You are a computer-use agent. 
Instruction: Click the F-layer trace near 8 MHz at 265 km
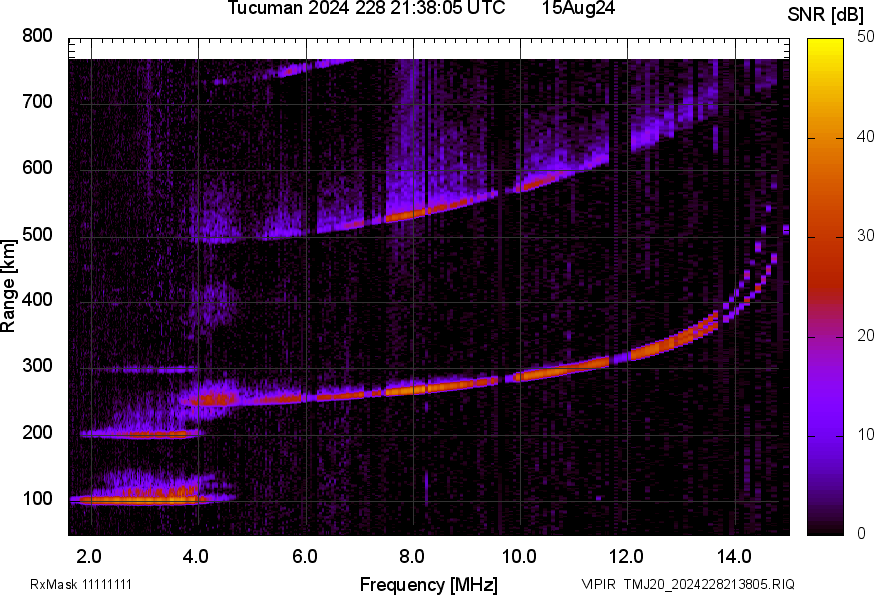point(414,390)
